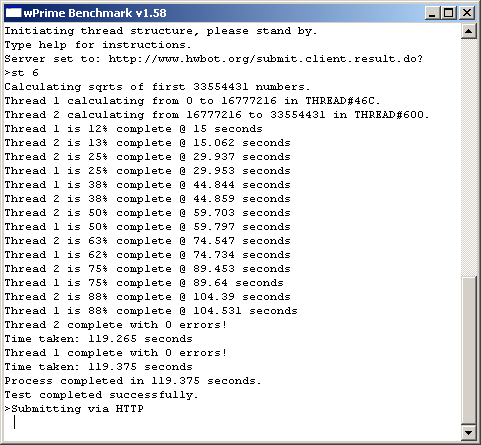Viewport: 481px width, 445px height.
Task: Open the wPrime window system menu icon
Action: point(14,13)
